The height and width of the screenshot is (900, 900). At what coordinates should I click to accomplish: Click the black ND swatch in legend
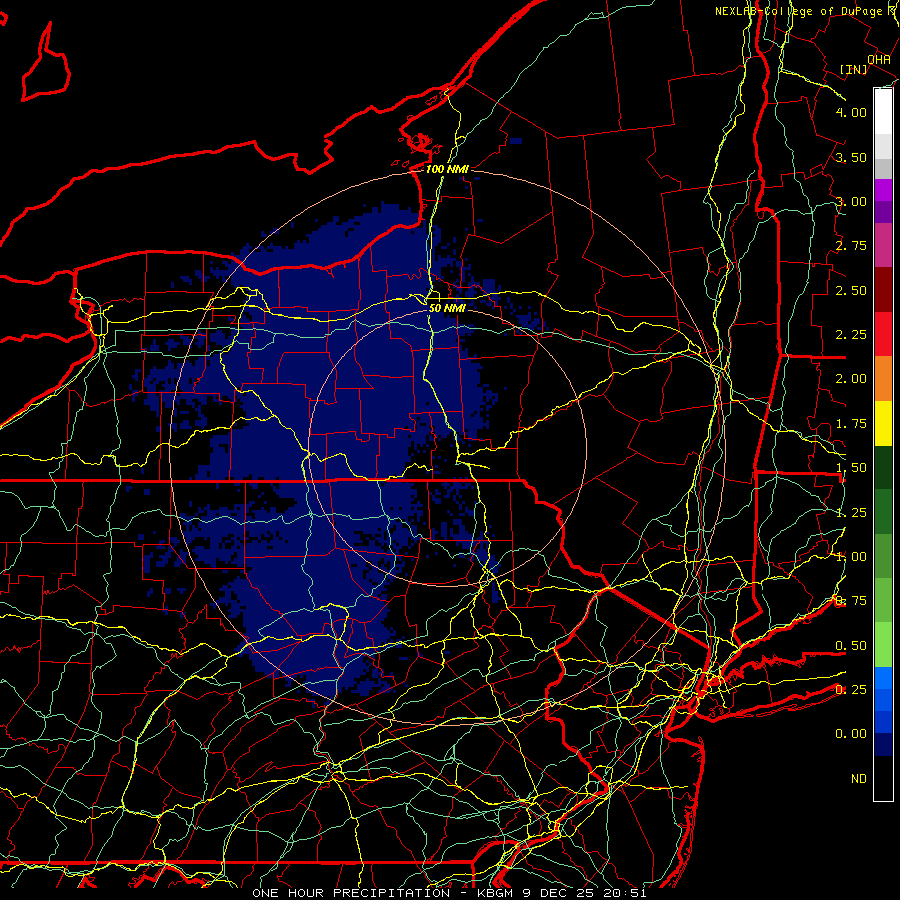point(883,778)
